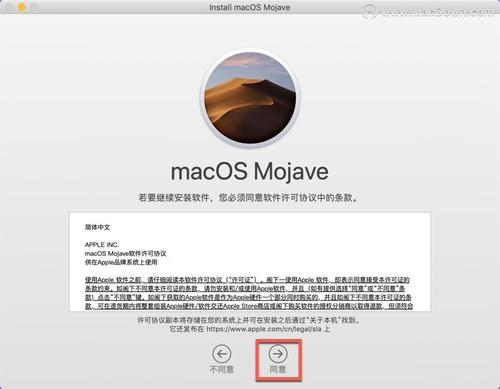The image size is (500, 389).
Task: Click the 若要继续安装软件 instruction text
Action: (249, 198)
